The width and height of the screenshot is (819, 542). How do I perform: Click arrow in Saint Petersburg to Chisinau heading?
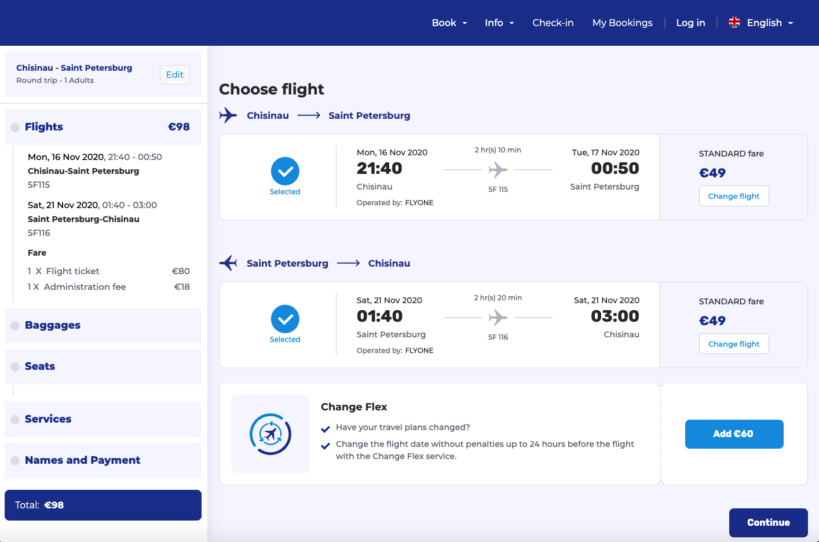348,264
